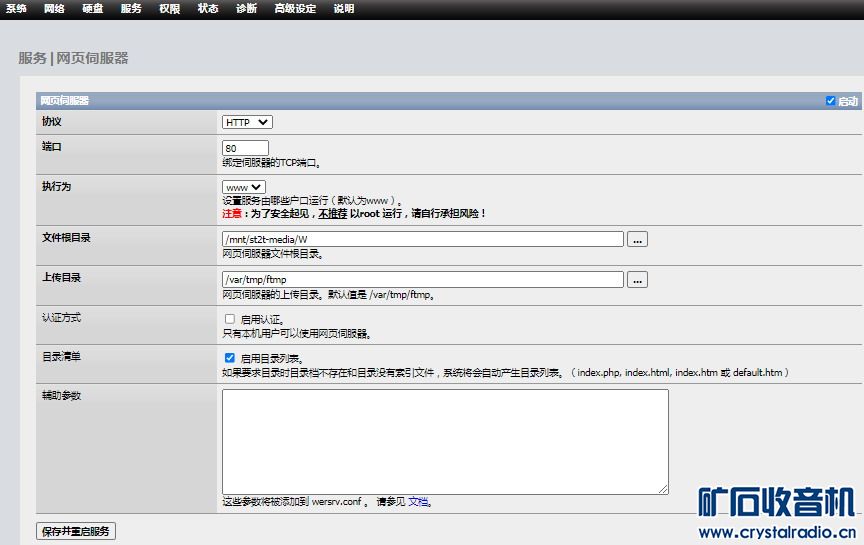Toggle the 启动 checkbox for the web server
The image size is (864, 545).
[x=830, y=100]
